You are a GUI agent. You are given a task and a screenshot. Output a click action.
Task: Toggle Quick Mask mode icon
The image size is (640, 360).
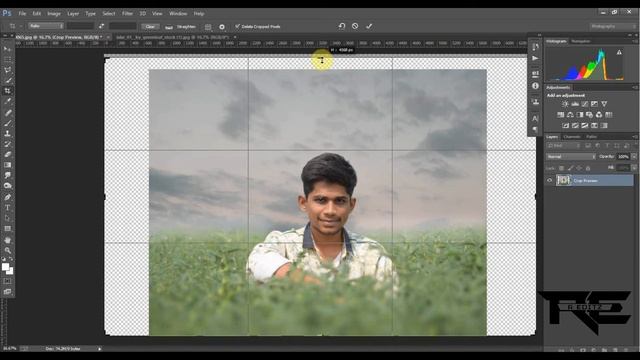click(7, 281)
